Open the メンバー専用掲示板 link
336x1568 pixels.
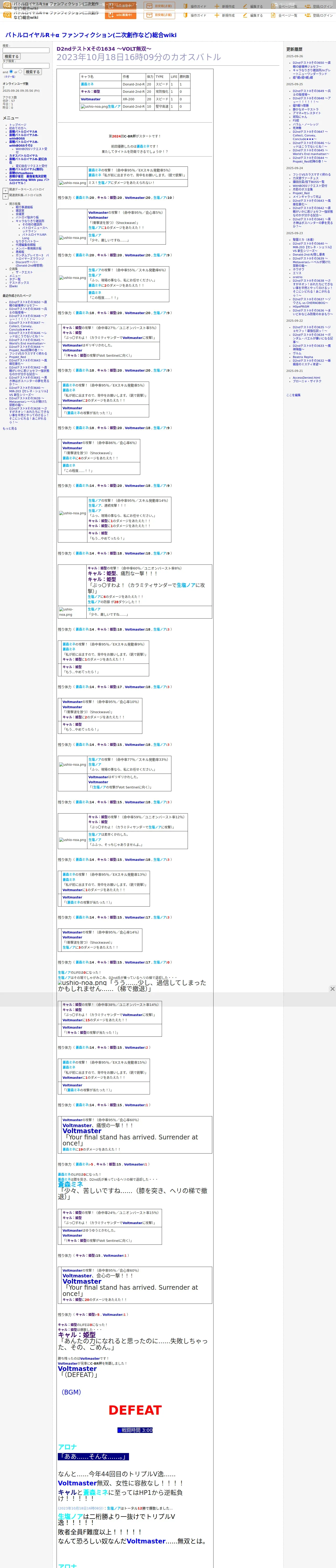pos(29,248)
